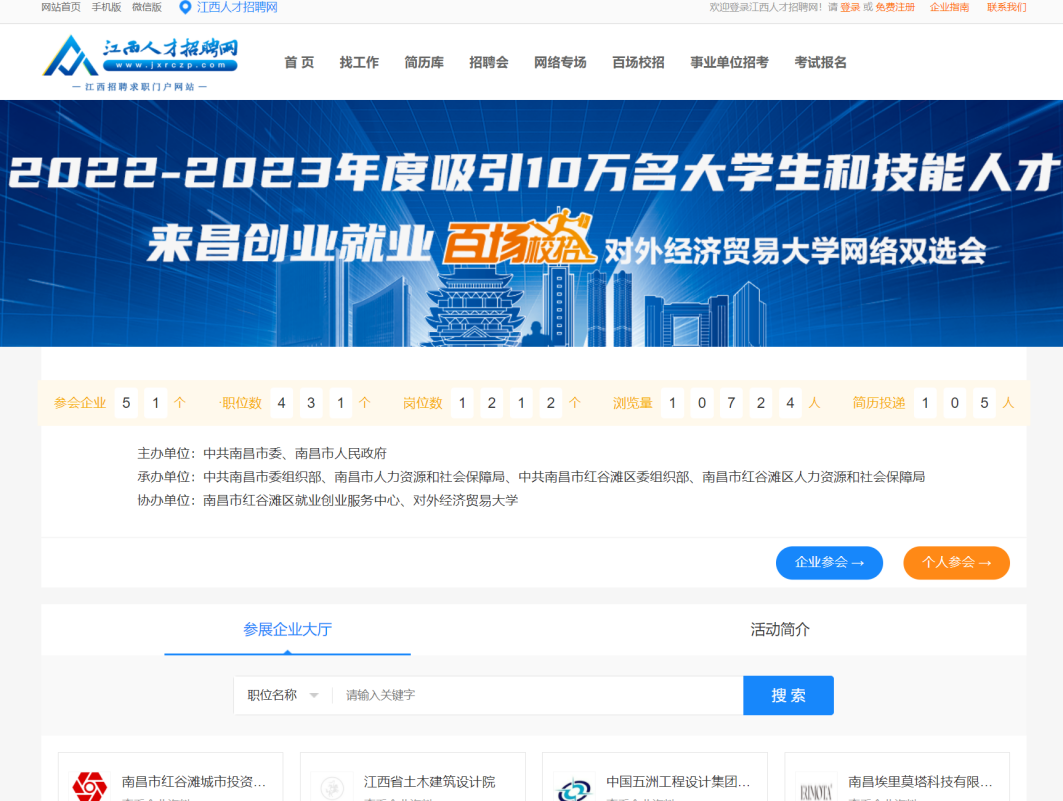The width and height of the screenshot is (1063, 801).
Task: Go to 简历库 in the main navigation
Action: coord(424,62)
